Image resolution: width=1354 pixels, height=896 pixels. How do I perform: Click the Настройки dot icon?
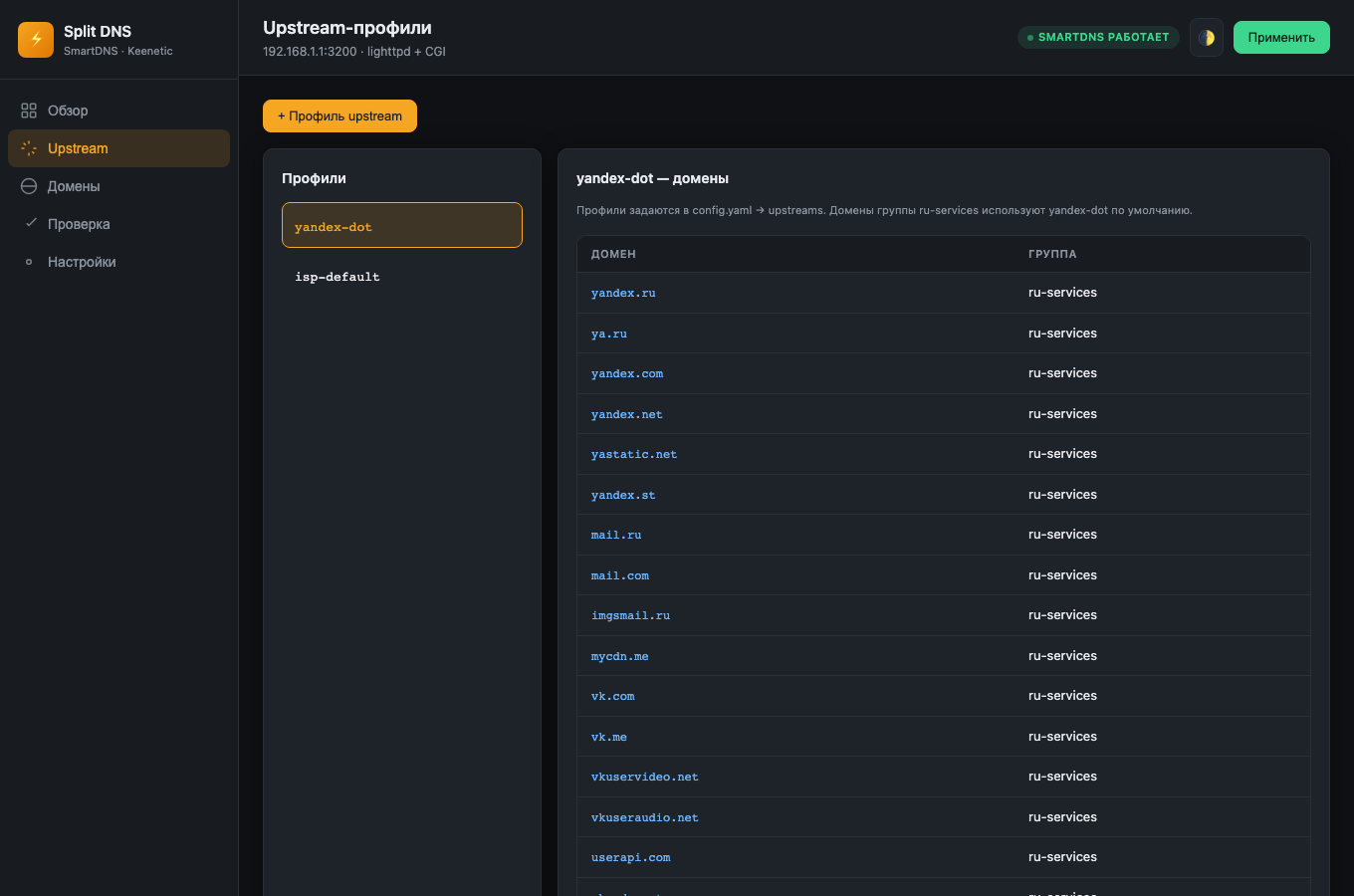[x=29, y=262]
